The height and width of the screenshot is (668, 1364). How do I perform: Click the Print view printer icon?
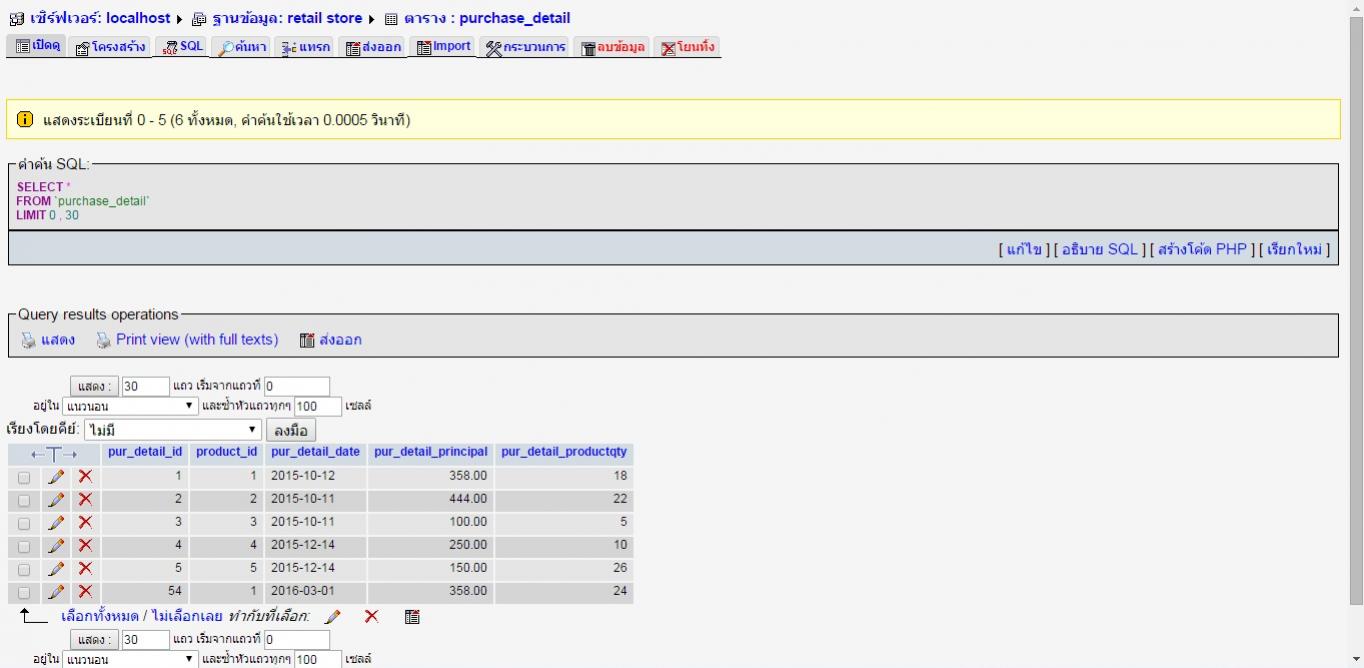click(103, 340)
